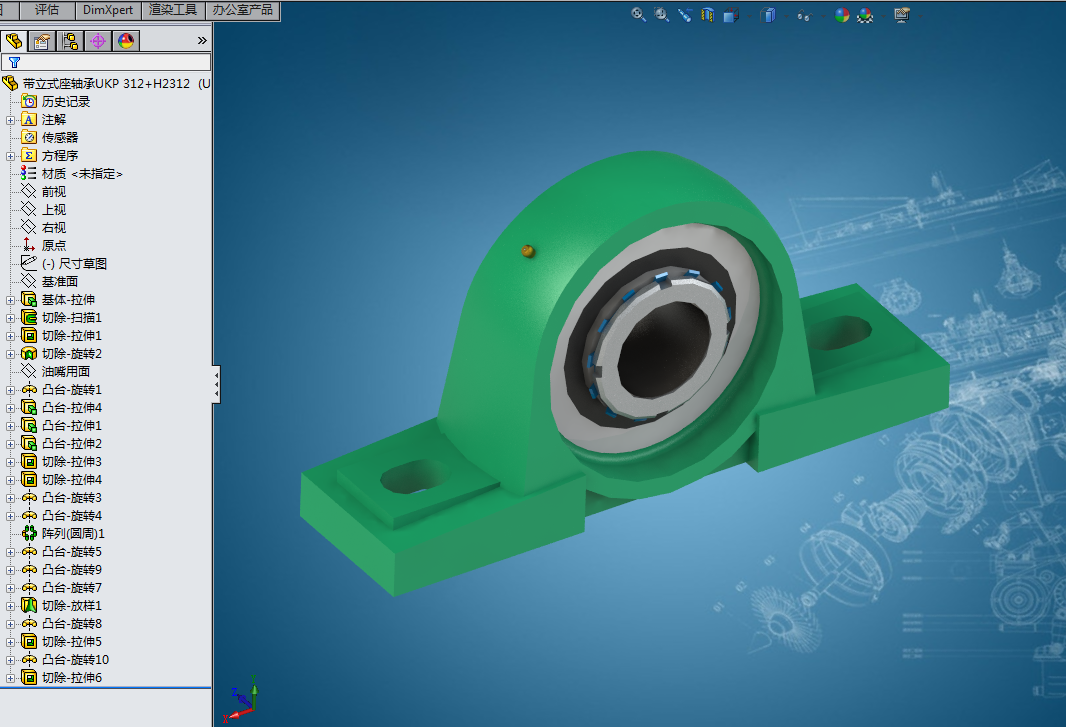Click the feature tree filter input field
The height and width of the screenshot is (727, 1066).
point(106,62)
